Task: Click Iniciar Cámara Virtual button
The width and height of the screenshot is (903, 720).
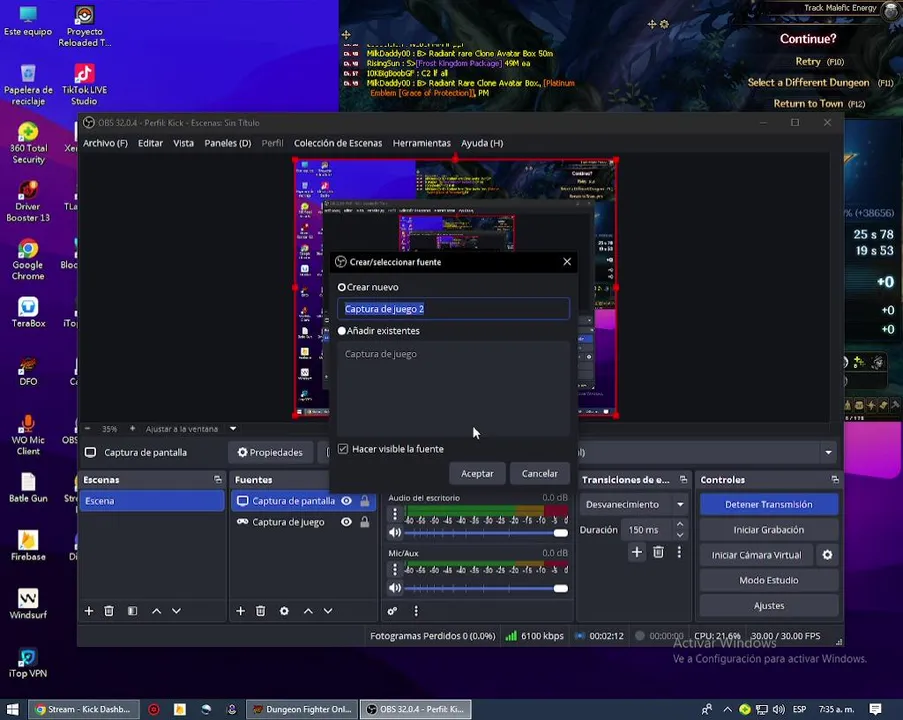Action: coord(756,555)
